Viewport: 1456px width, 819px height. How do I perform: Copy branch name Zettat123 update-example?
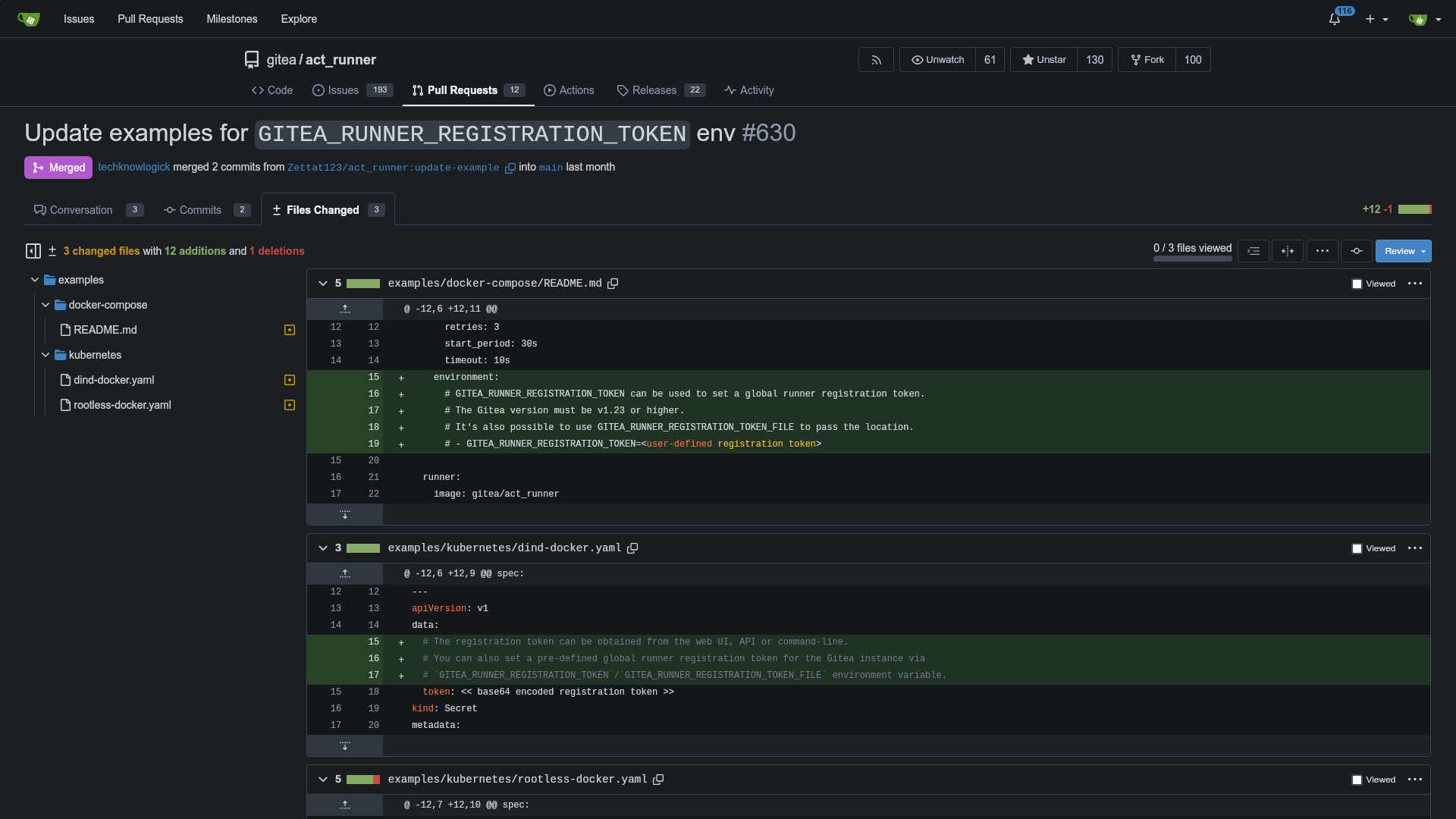510,168
